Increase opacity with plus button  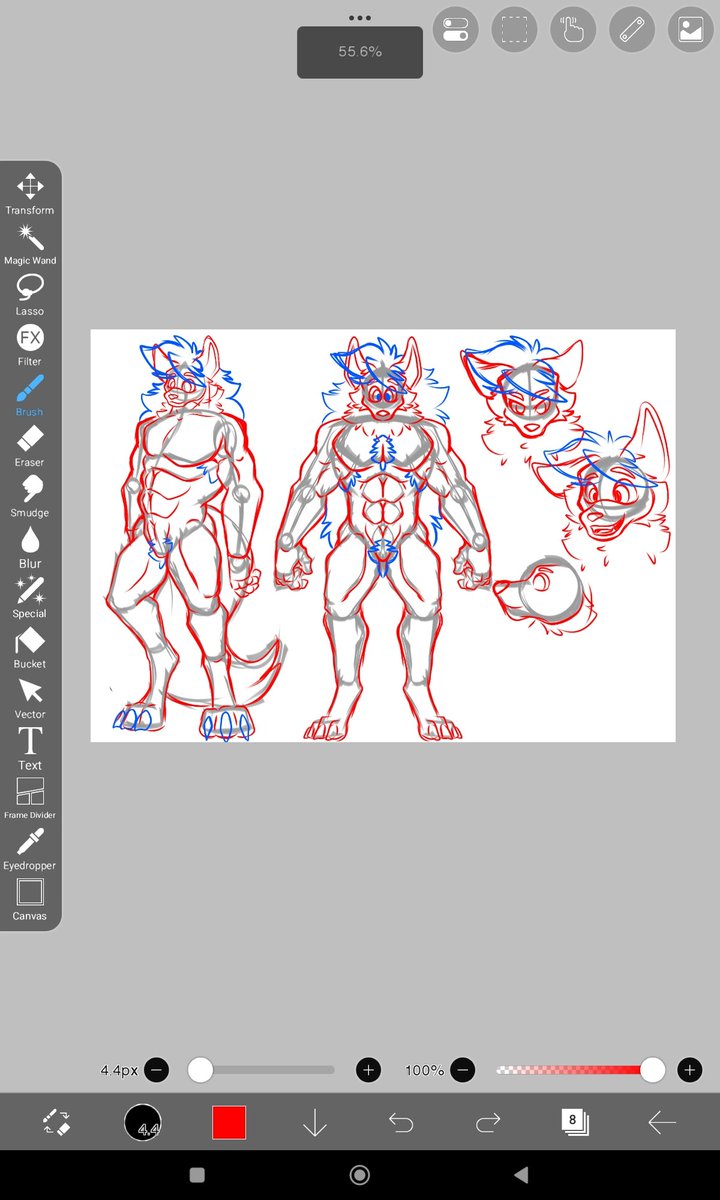click(x=689, y=1070)
